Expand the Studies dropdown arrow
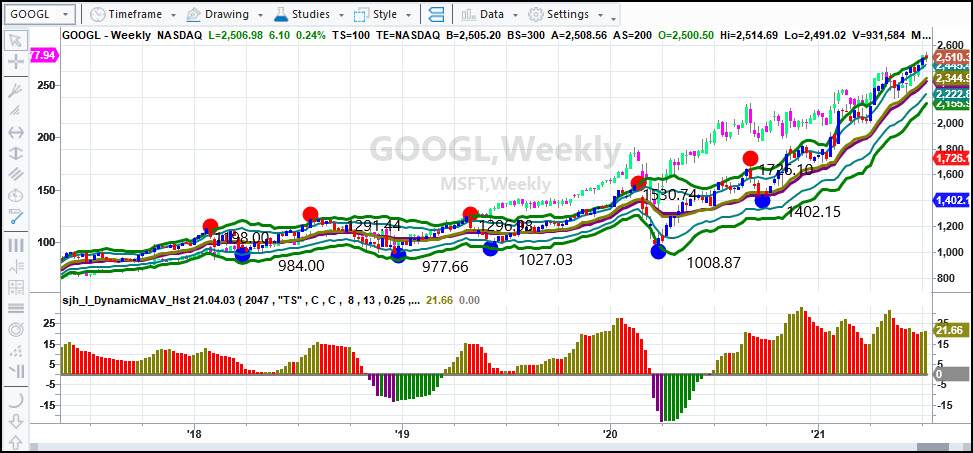The height and width of the screenshot is (453, 973). point(341,15)
